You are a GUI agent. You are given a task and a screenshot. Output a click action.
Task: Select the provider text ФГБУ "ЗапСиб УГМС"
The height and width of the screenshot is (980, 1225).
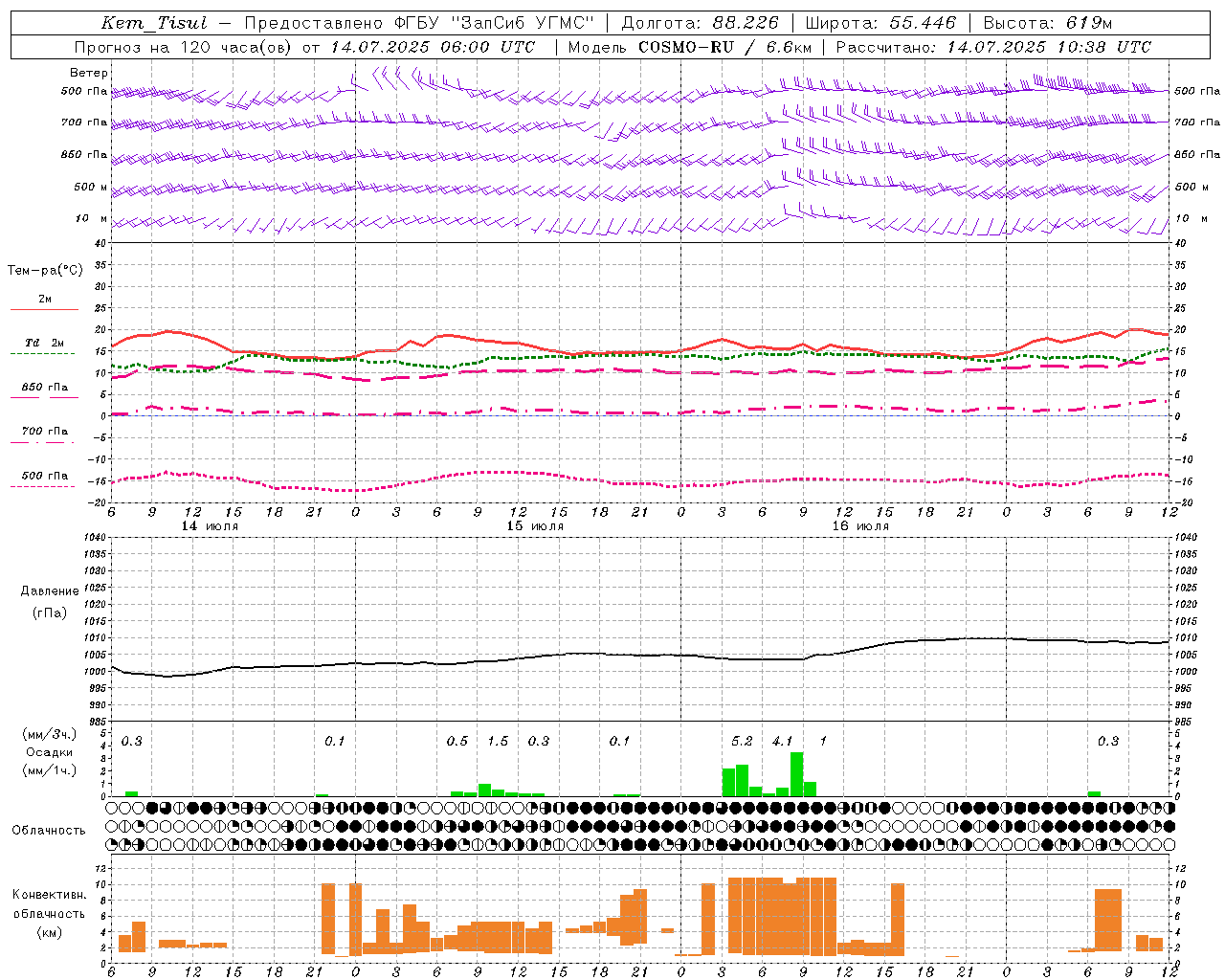click(x=495, y=23)
